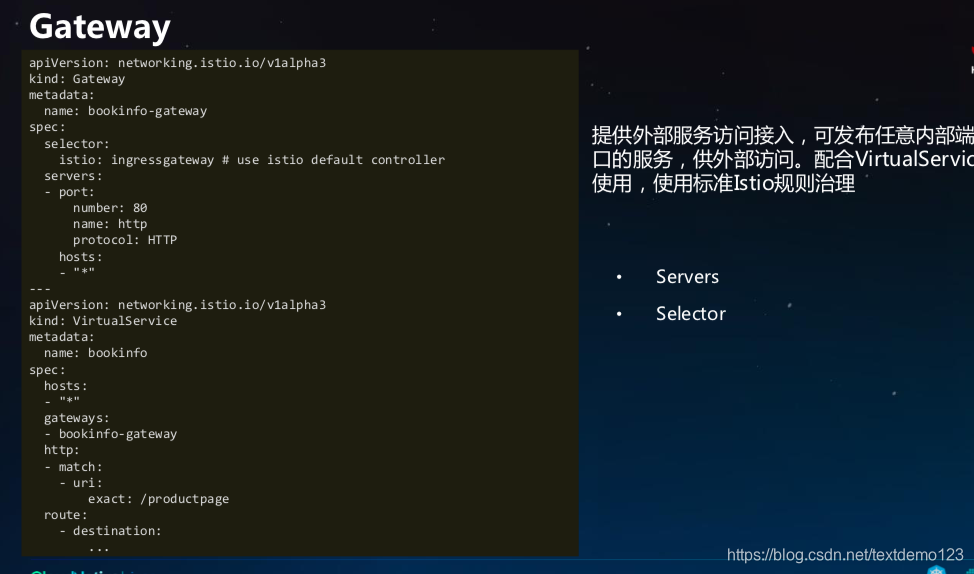Click the apiVersion line directly above "kind: Gateway"

click(177, 63)
